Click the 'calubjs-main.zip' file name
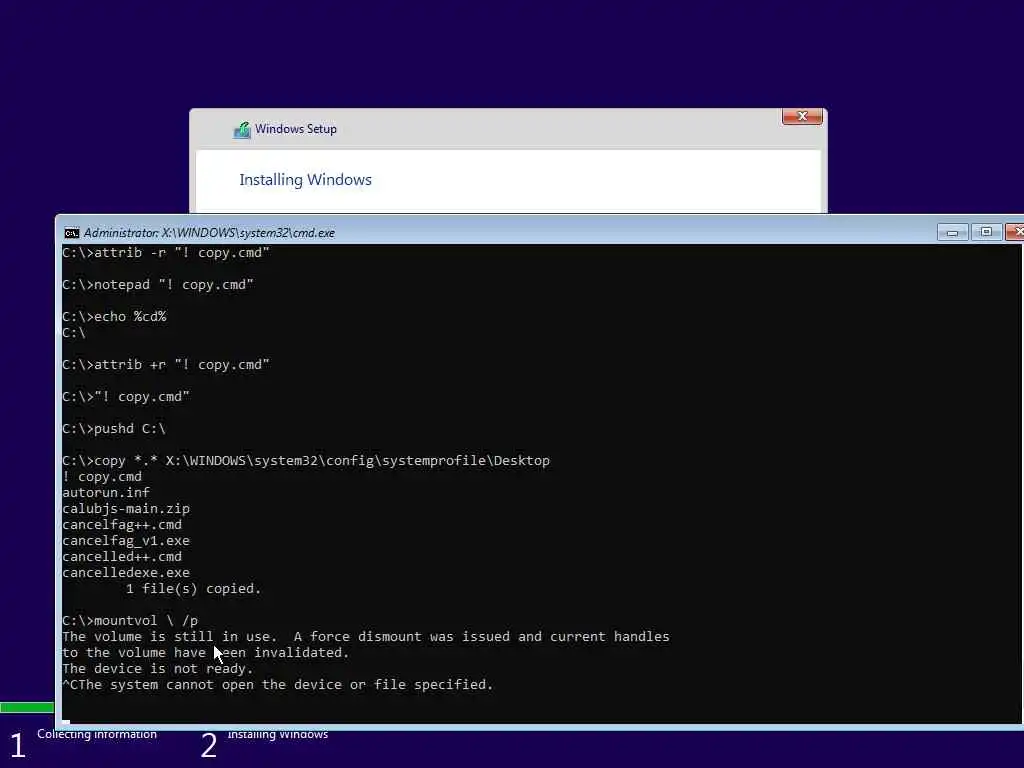This screenshot has width=1024, height=768. (126, 509)
